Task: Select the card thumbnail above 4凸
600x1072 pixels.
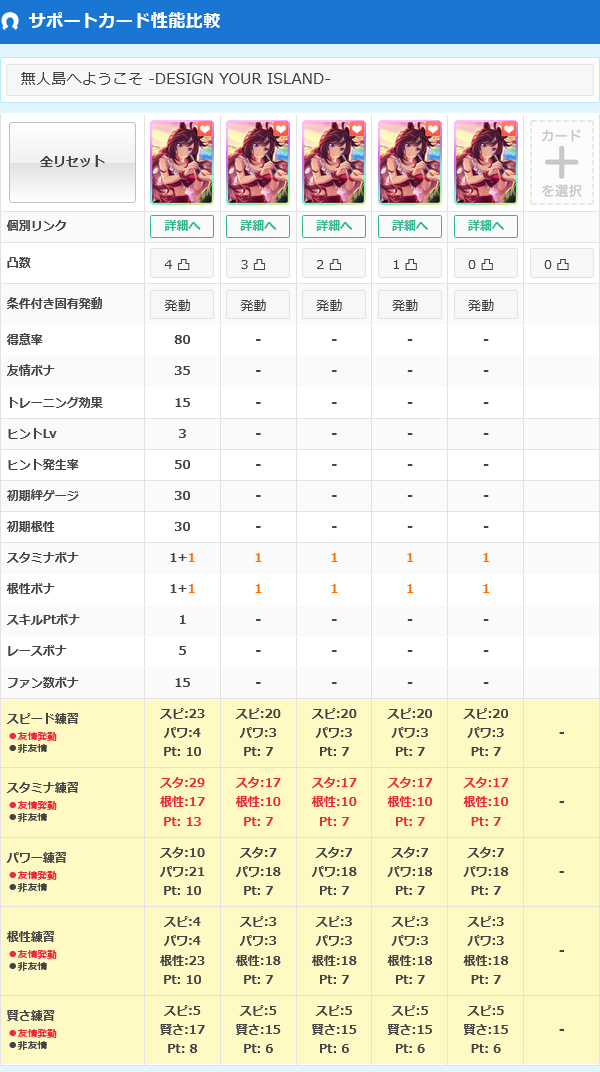Action: coord(182,163)
